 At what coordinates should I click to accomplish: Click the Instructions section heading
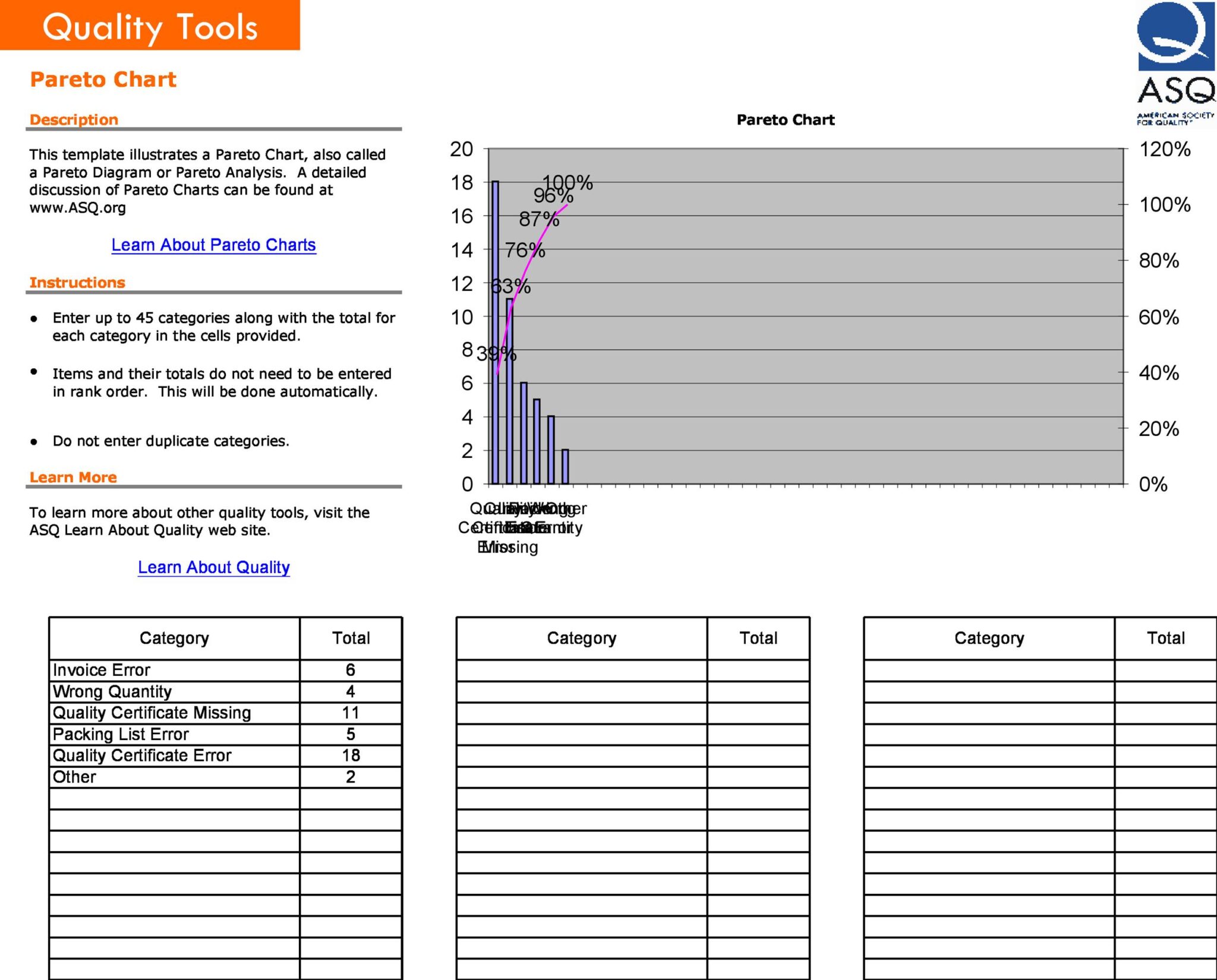point(77,283)
